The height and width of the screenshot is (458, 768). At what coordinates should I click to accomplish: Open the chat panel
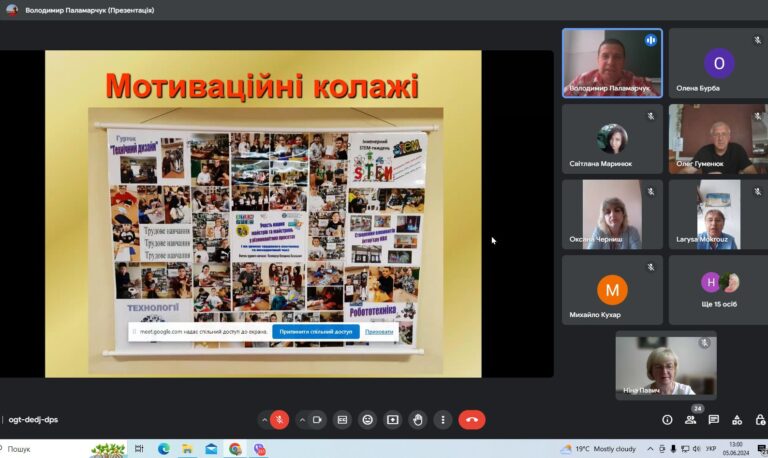[714, 420]
